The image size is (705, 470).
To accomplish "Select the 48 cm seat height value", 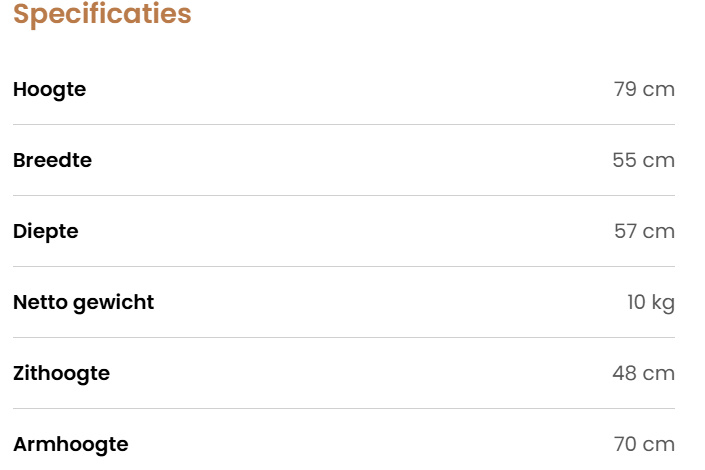I will click(643, 373).
